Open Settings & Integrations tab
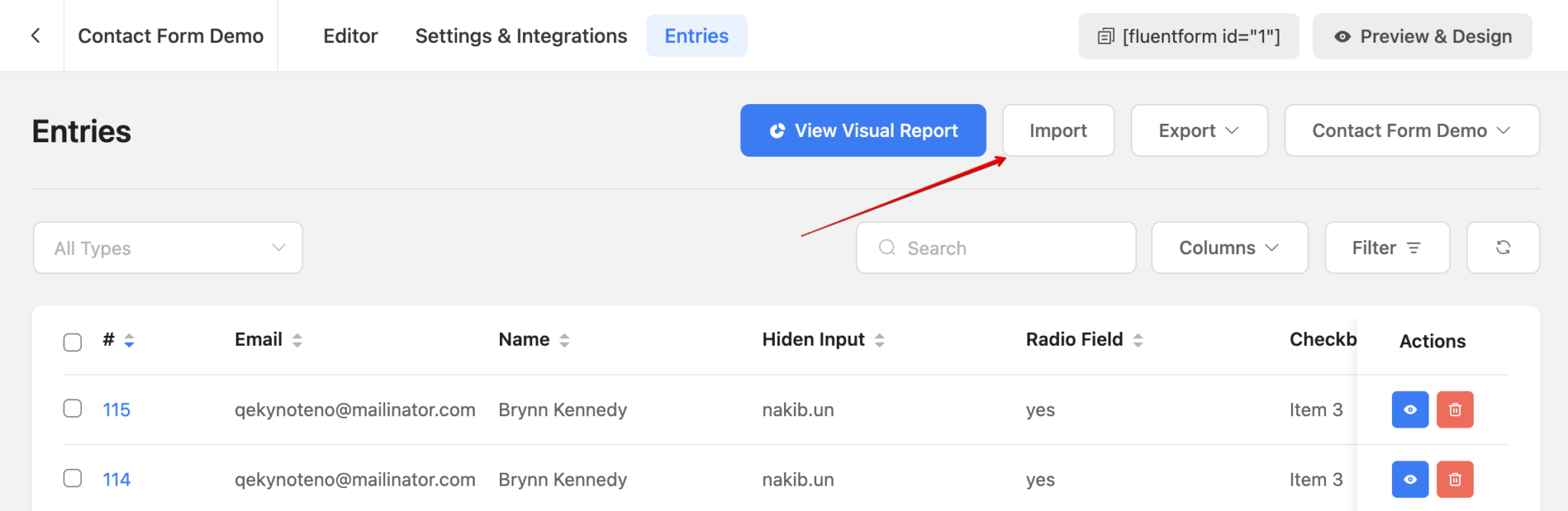Screen dimensions: 1568x511 pos(521,36)
